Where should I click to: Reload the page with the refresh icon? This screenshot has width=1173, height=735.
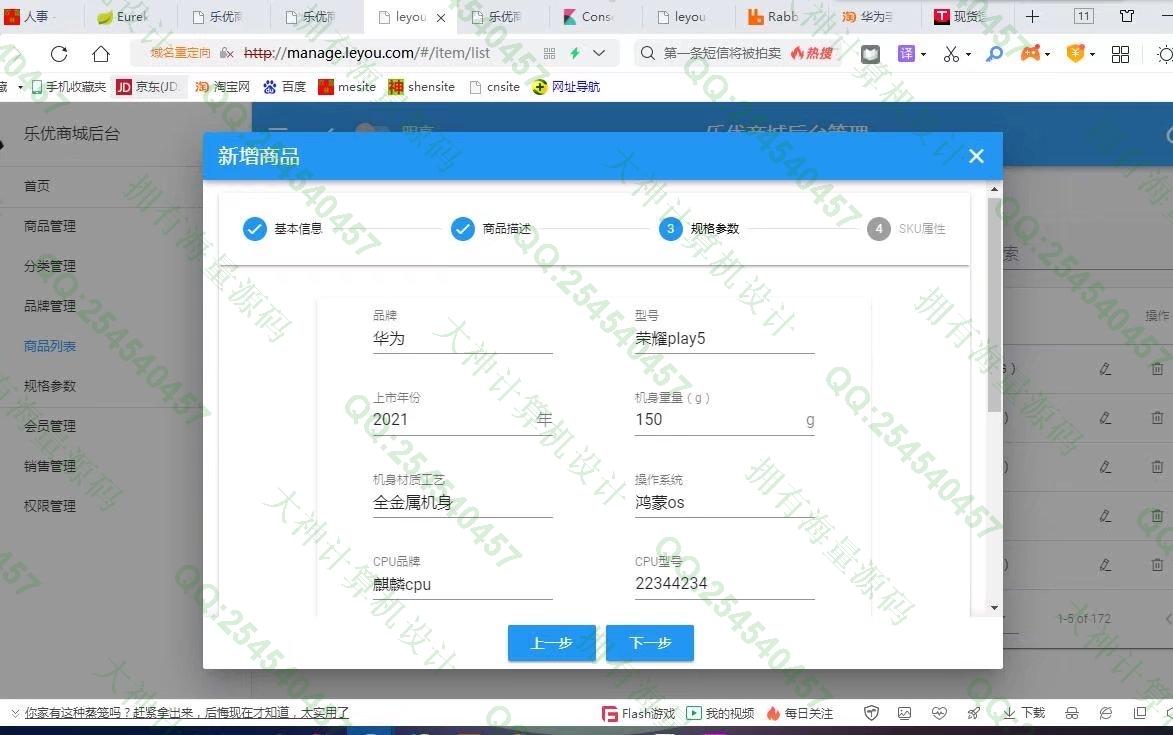[x=59, y=54]
